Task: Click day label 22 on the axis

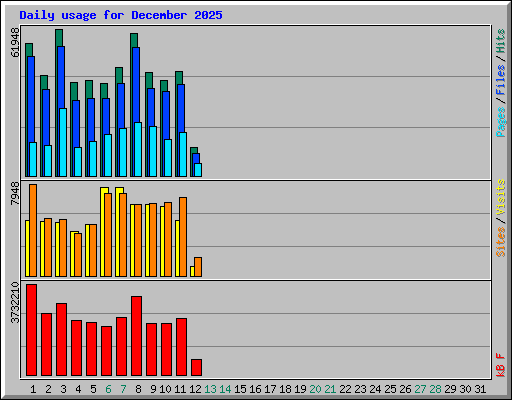Action: (x=345, y=389)
